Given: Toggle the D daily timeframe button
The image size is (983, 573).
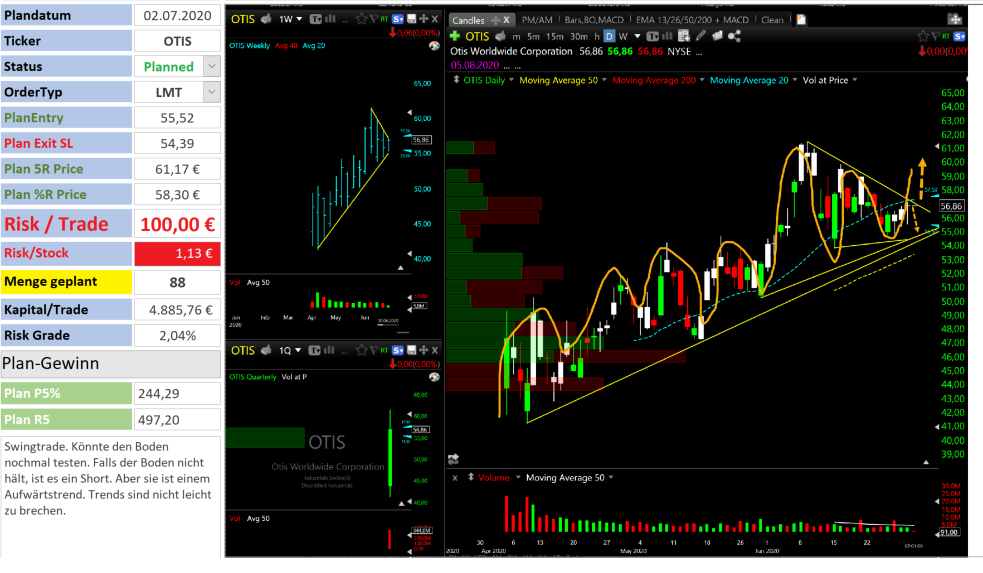Looking at the screenshot, I should 609,36.
